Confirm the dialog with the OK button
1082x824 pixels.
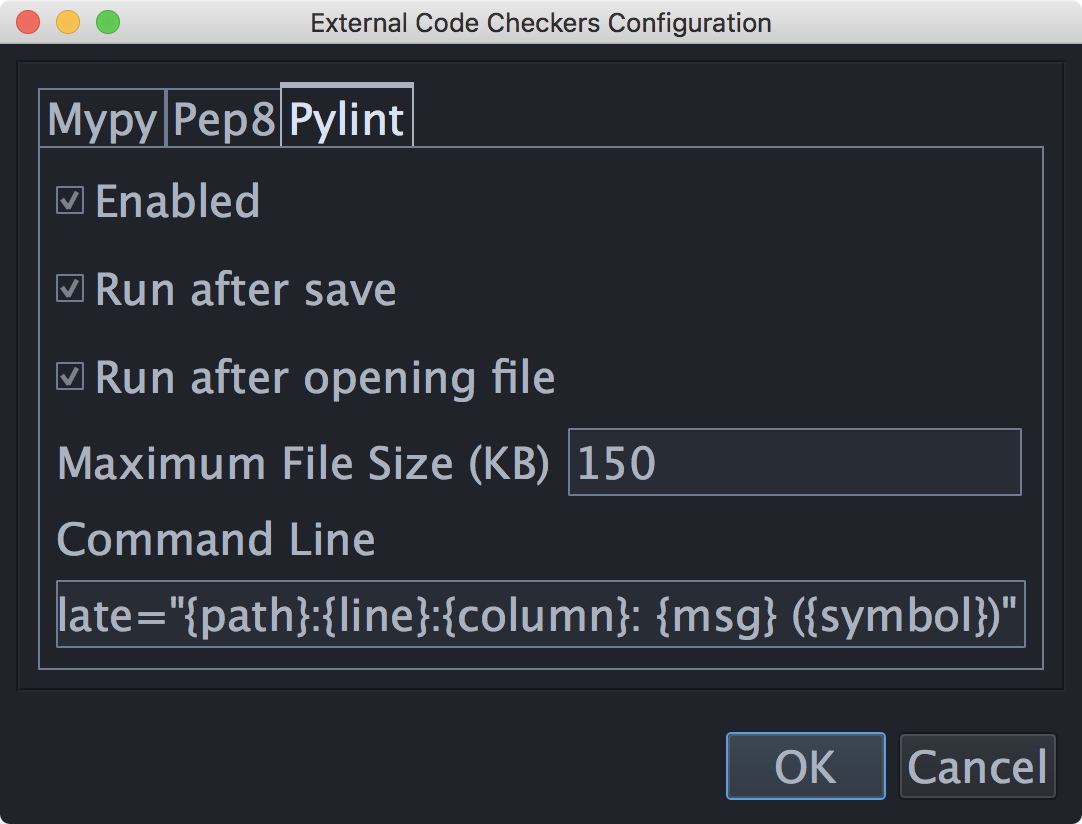pos(805,766)
